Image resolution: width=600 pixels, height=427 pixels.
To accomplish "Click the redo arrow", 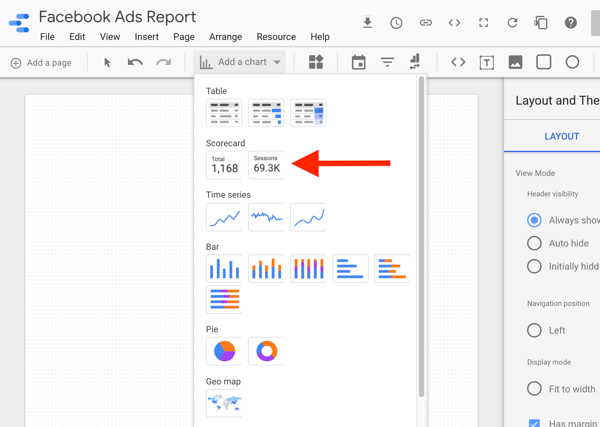I will click(x=164, y=62).
